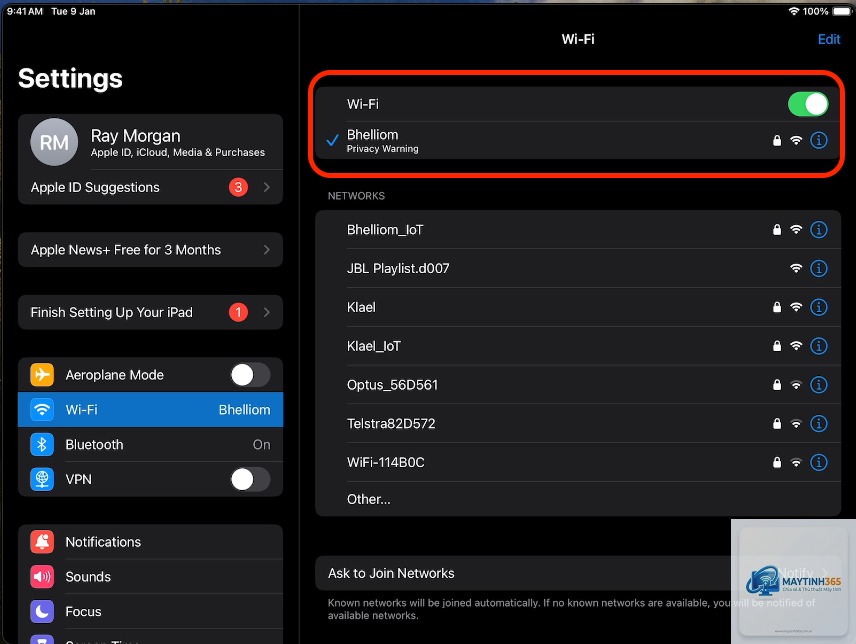Open info for connected Bhelliom network
Screen dimensions: 856x644
[x=818, y=140]
